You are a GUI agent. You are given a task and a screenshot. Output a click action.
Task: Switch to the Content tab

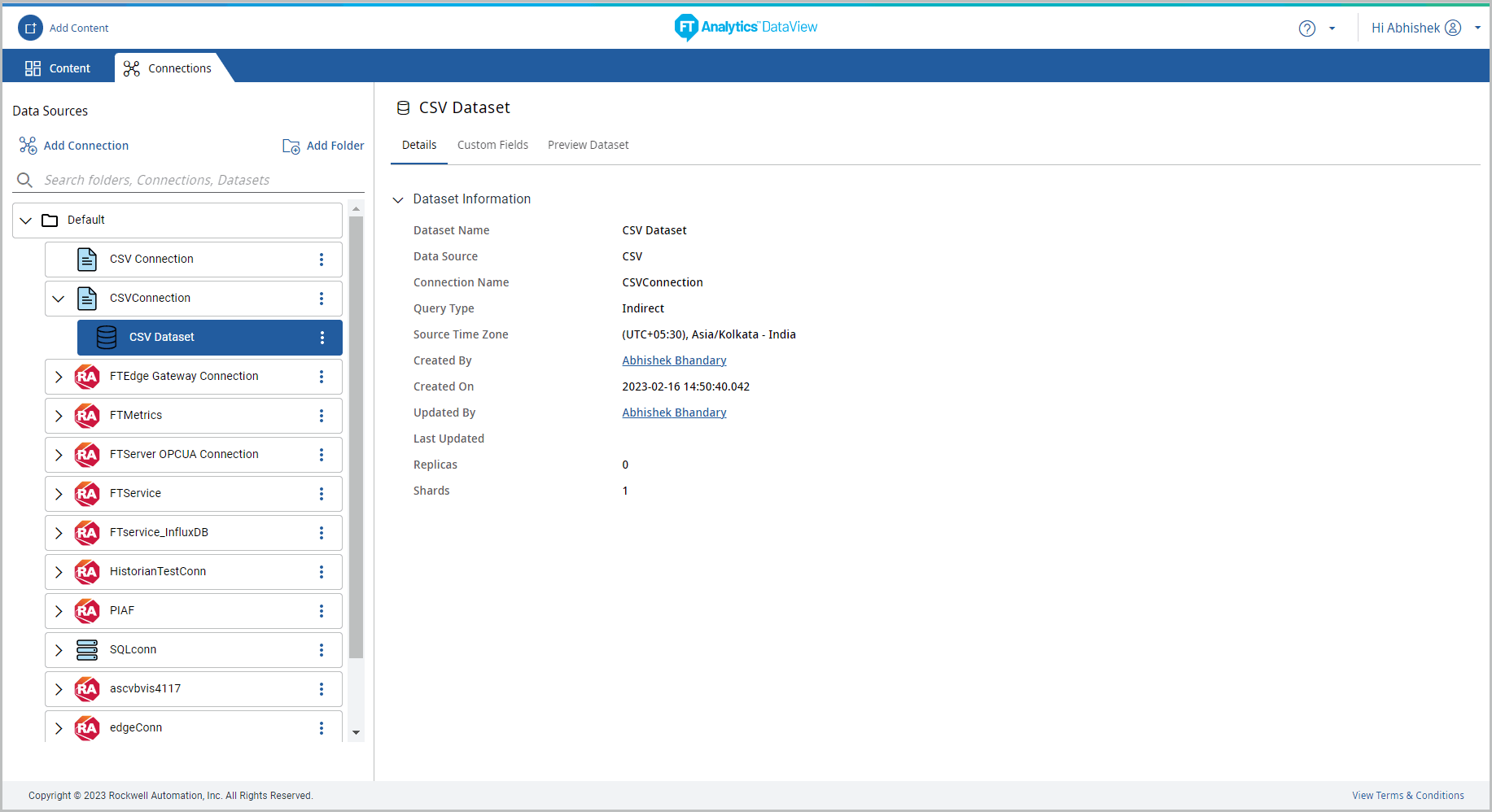point(58,68)
